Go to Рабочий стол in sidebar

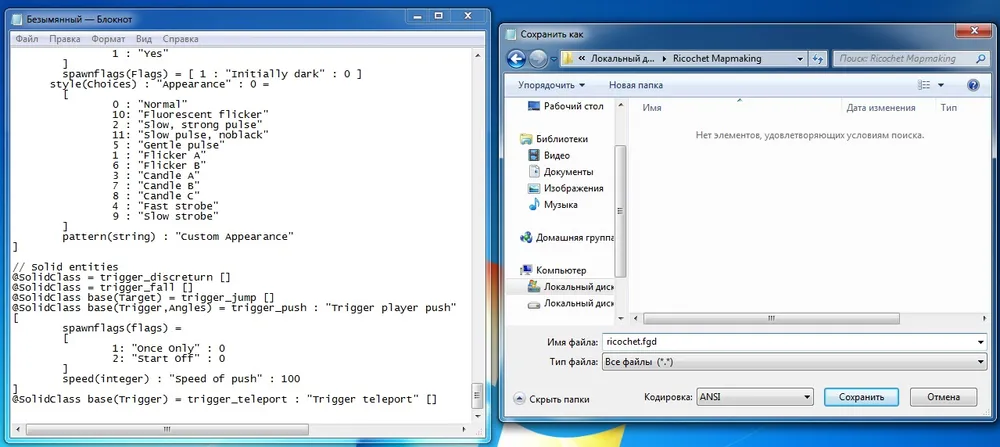(573, 106)
